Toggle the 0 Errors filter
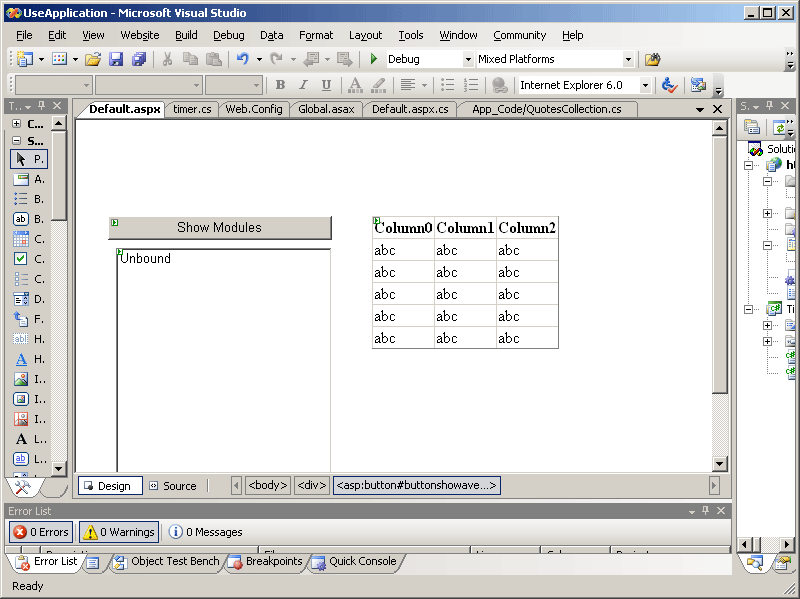Image resolution: width=800 pixels, height=599 pixels. pyautogui.click(x=41, y=532)
